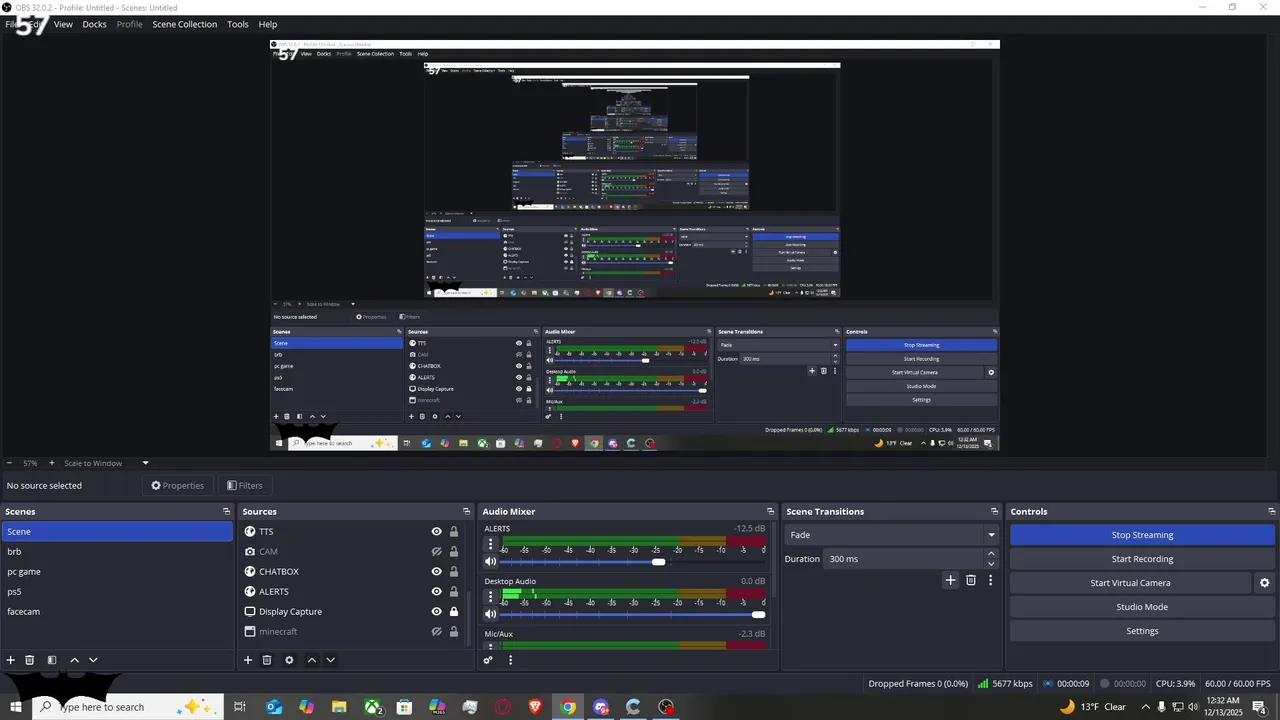Open Brave browser from the taskbar

pos(535,707)
